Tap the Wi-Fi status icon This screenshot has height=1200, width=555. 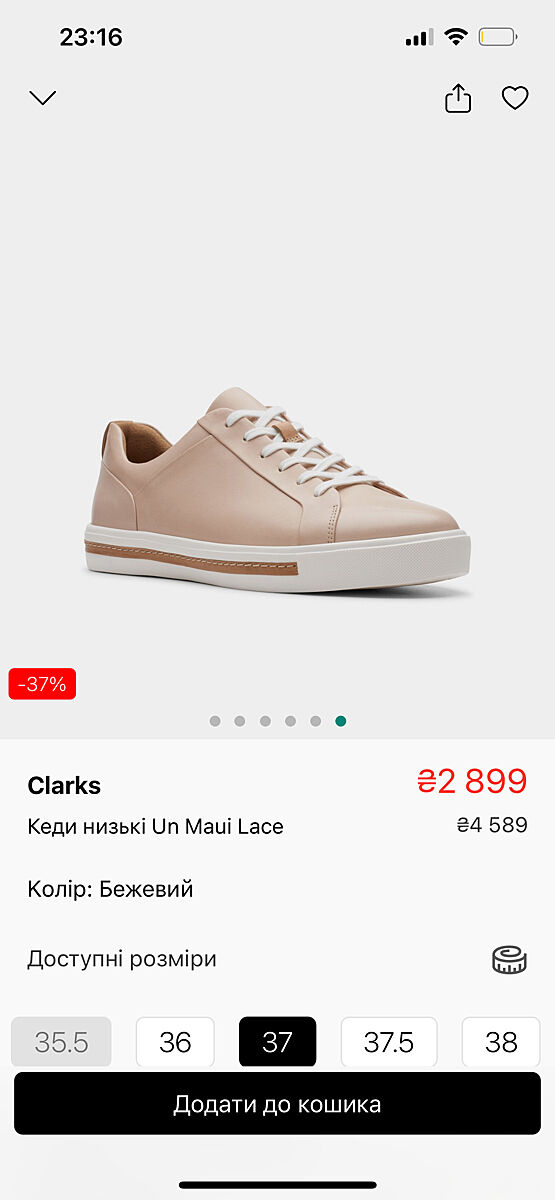coord(456,38)
